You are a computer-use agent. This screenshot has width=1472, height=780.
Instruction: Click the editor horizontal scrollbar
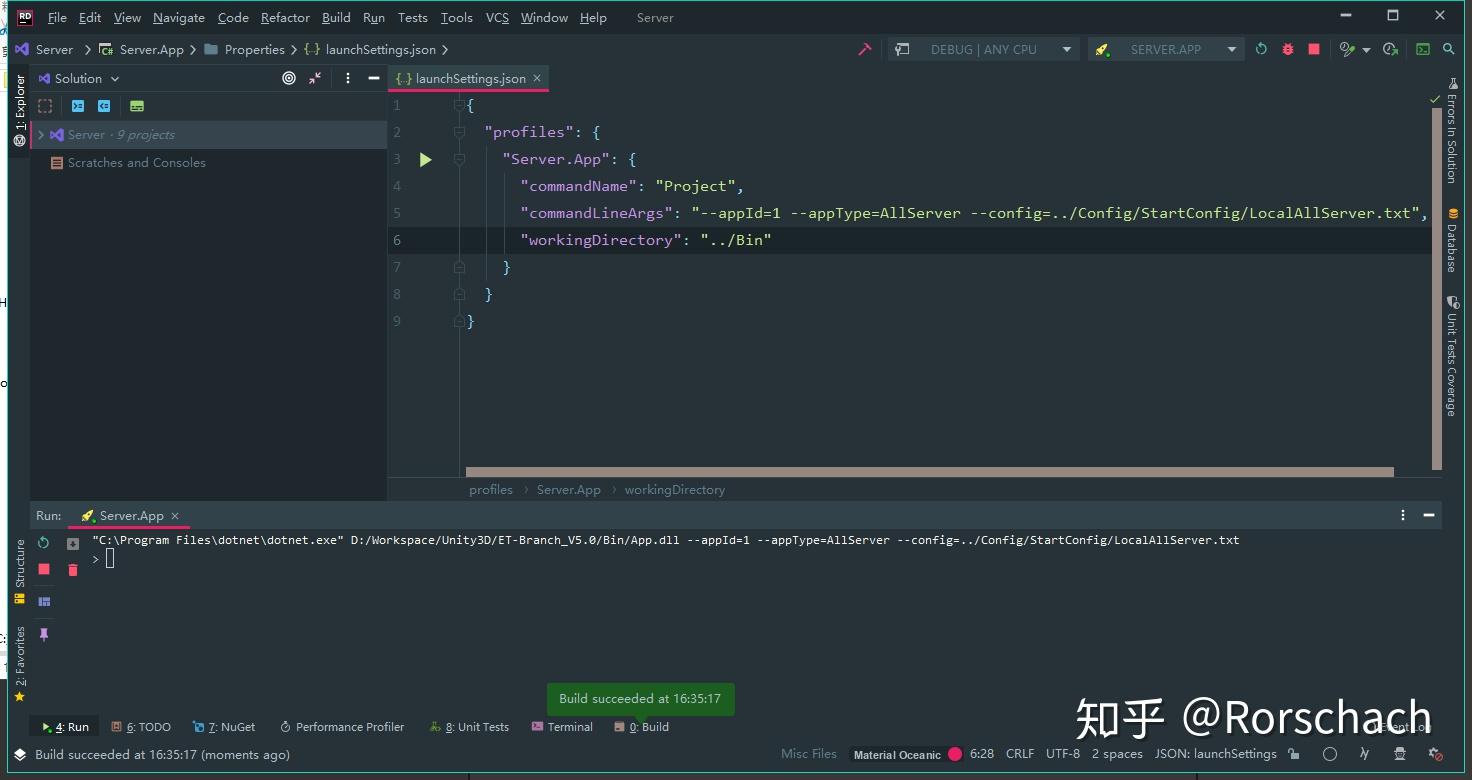tap(929, 472)
